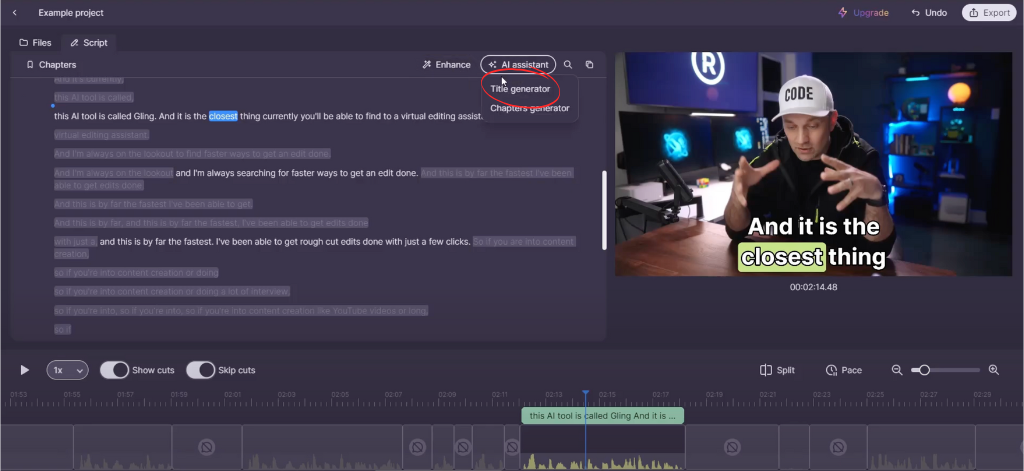Choose Chapters generator from the menu
The image size is (1024, 471).
pyautogui.click(x=530, y=108)
